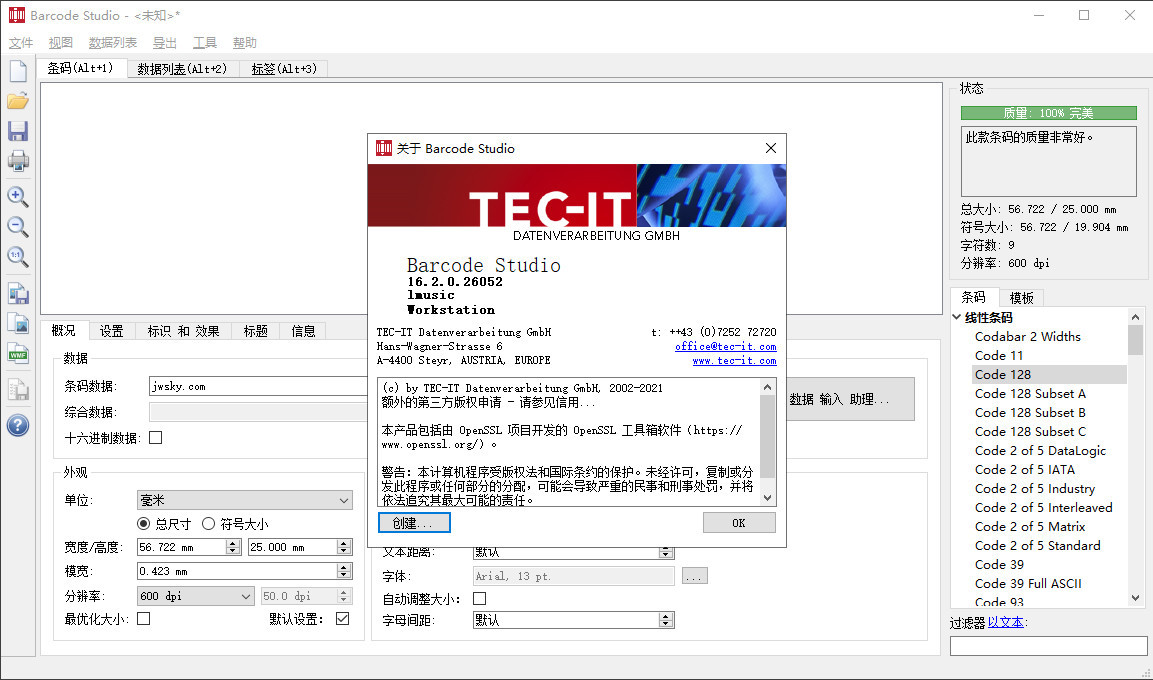Click the greyed-out document icon in sidebar
The width and height of the screenshot is (1153, 680).
(x=18, y=390)
